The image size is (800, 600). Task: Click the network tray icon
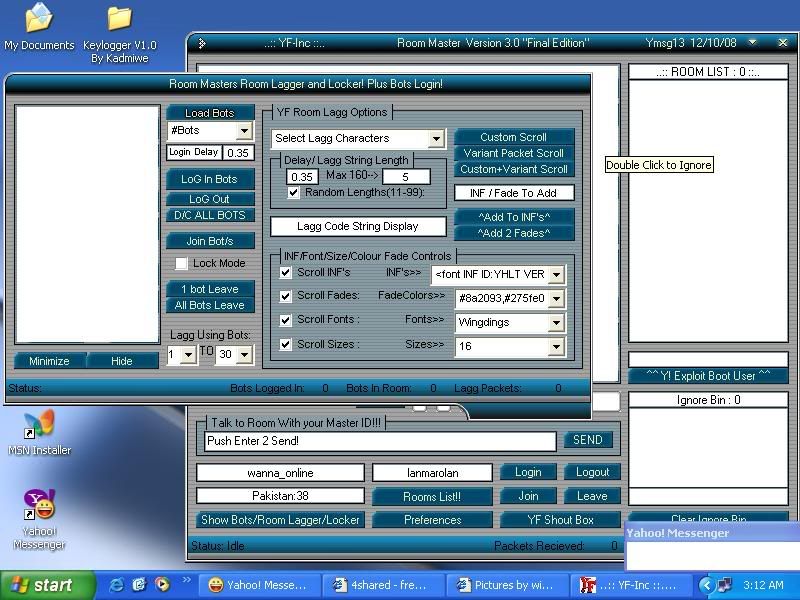(x=723, y=585)
